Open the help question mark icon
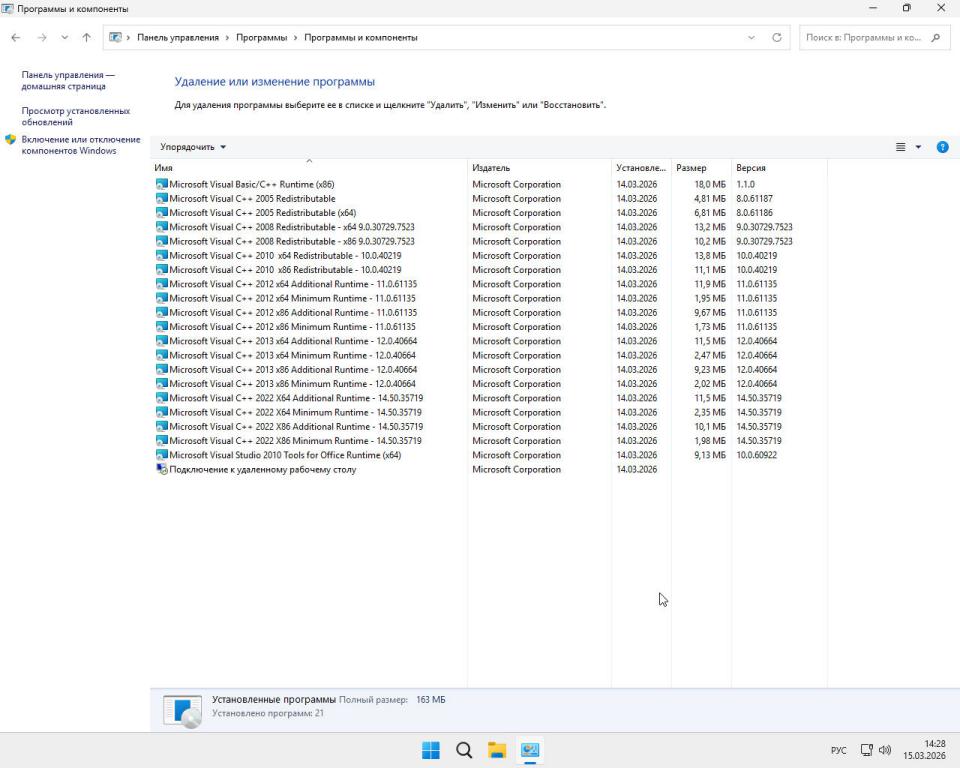This screenshot has width=960, height=768. pyautogui.click(x=942, y=147)
